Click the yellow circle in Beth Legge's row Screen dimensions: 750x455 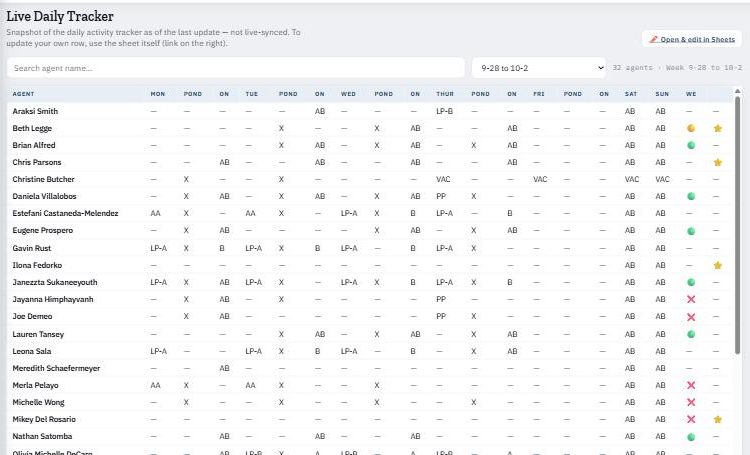691,128
